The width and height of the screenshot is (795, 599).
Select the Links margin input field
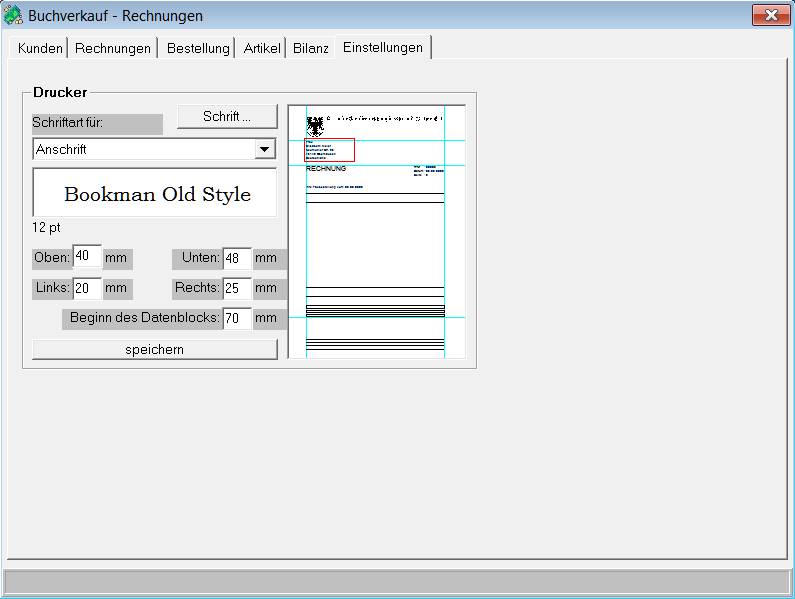point(87,289)
